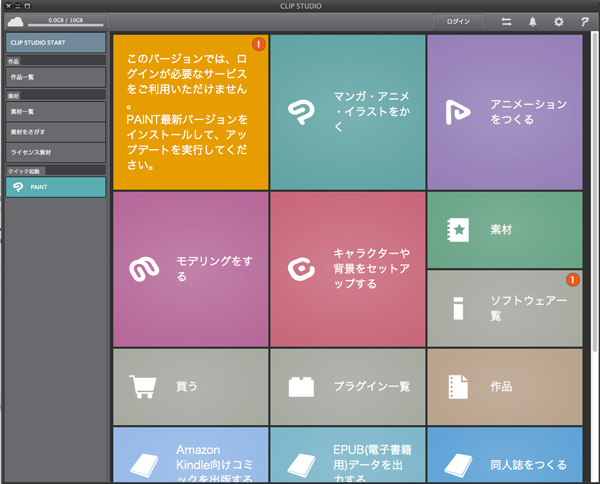Click the ログイン login button
600x484 pixels.
[458, 21]
